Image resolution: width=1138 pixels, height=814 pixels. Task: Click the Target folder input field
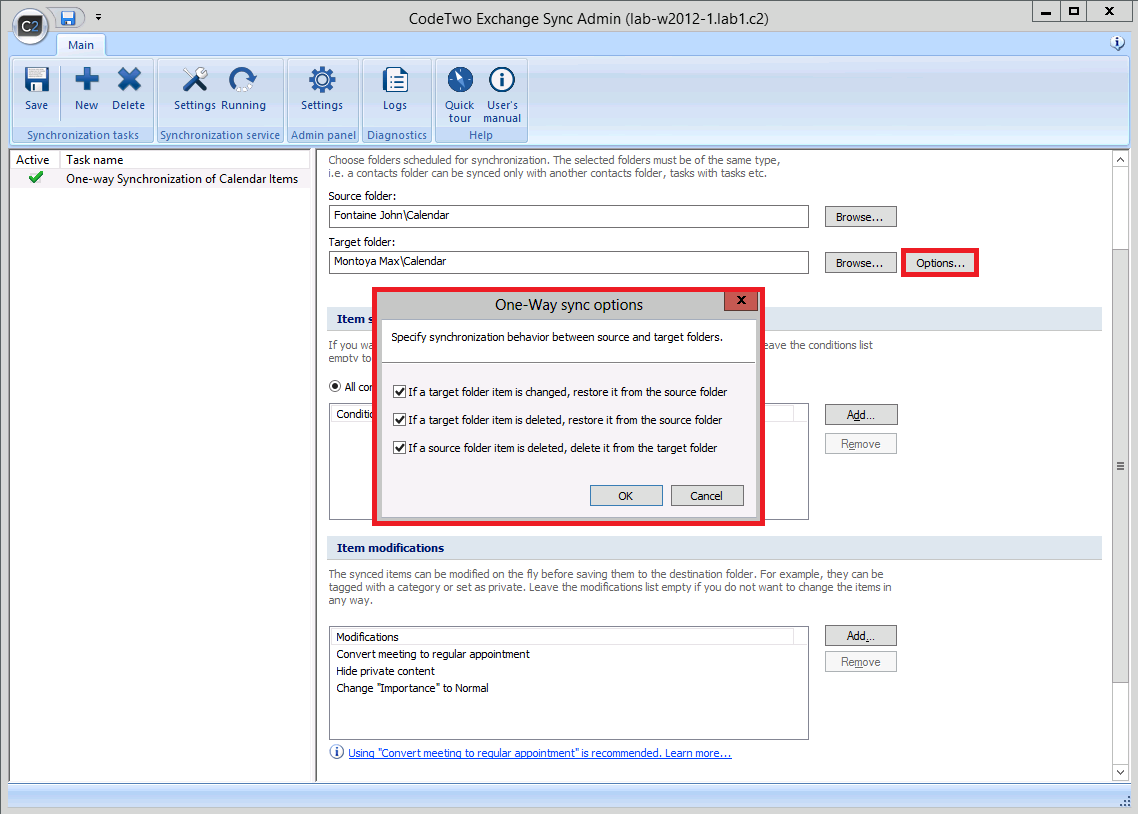(568, 262)
